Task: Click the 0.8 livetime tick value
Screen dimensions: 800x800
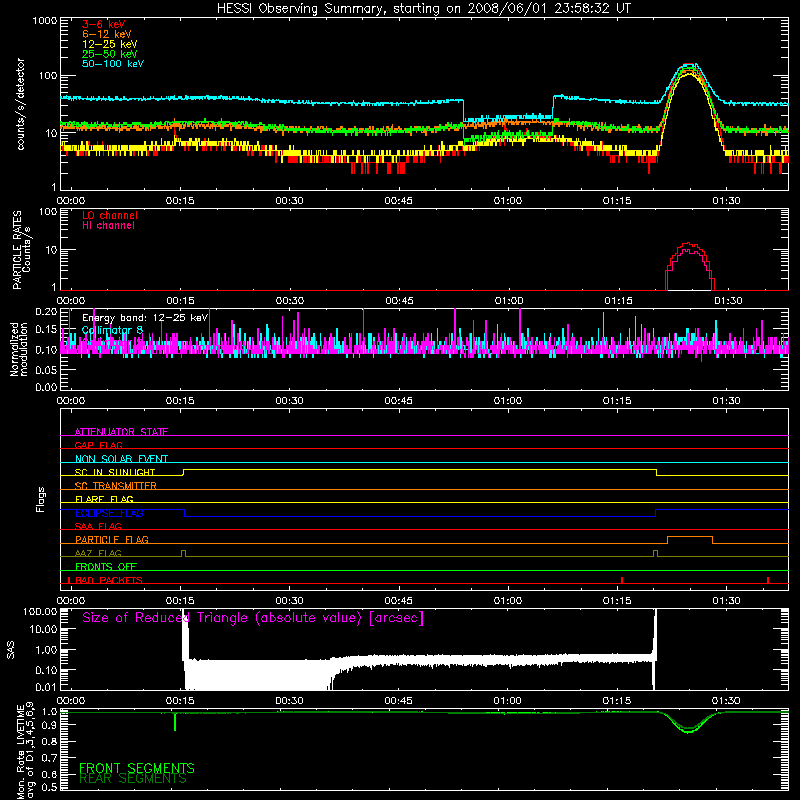Action: (x=49, y=741)
